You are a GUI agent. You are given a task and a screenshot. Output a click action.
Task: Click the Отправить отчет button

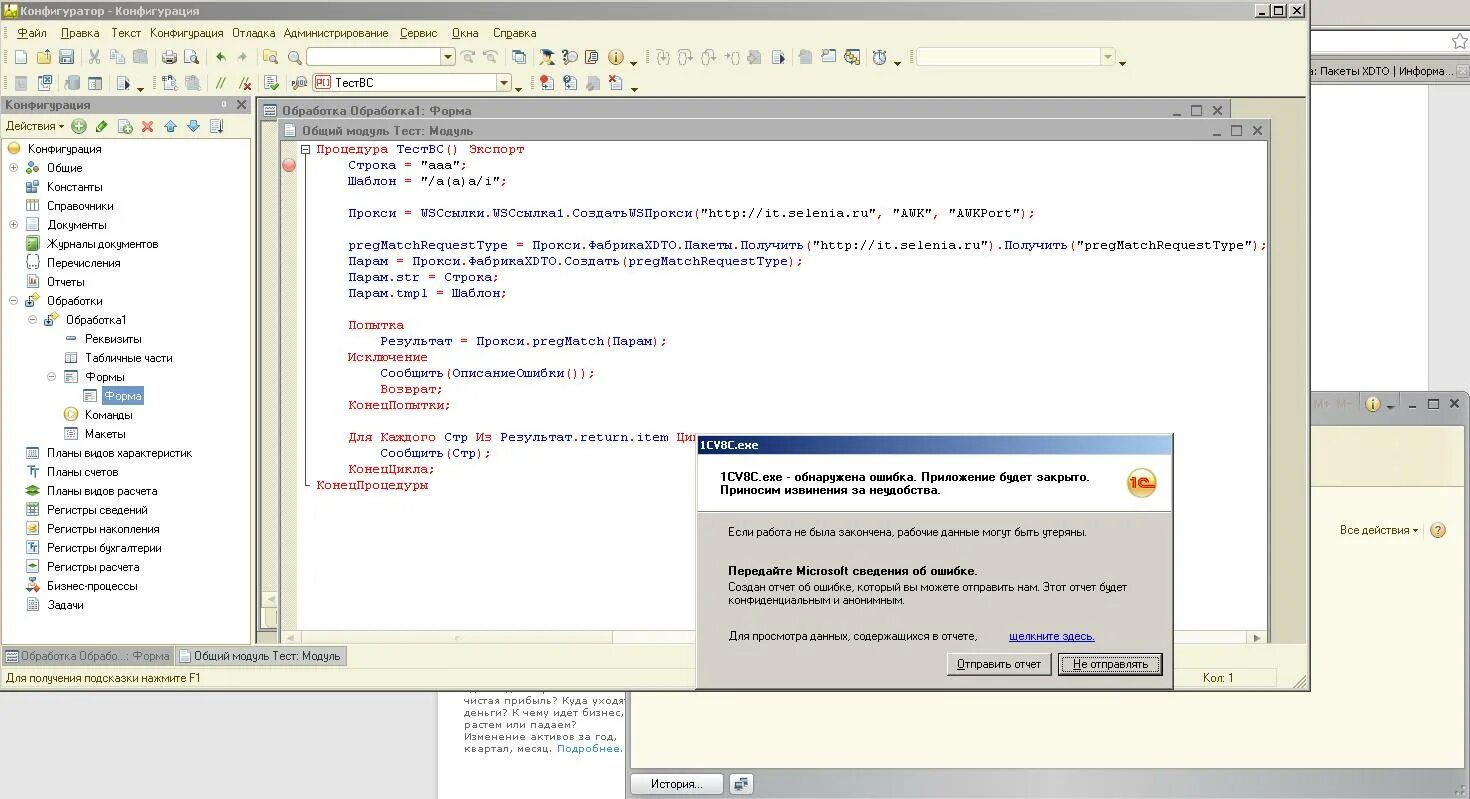998,664
